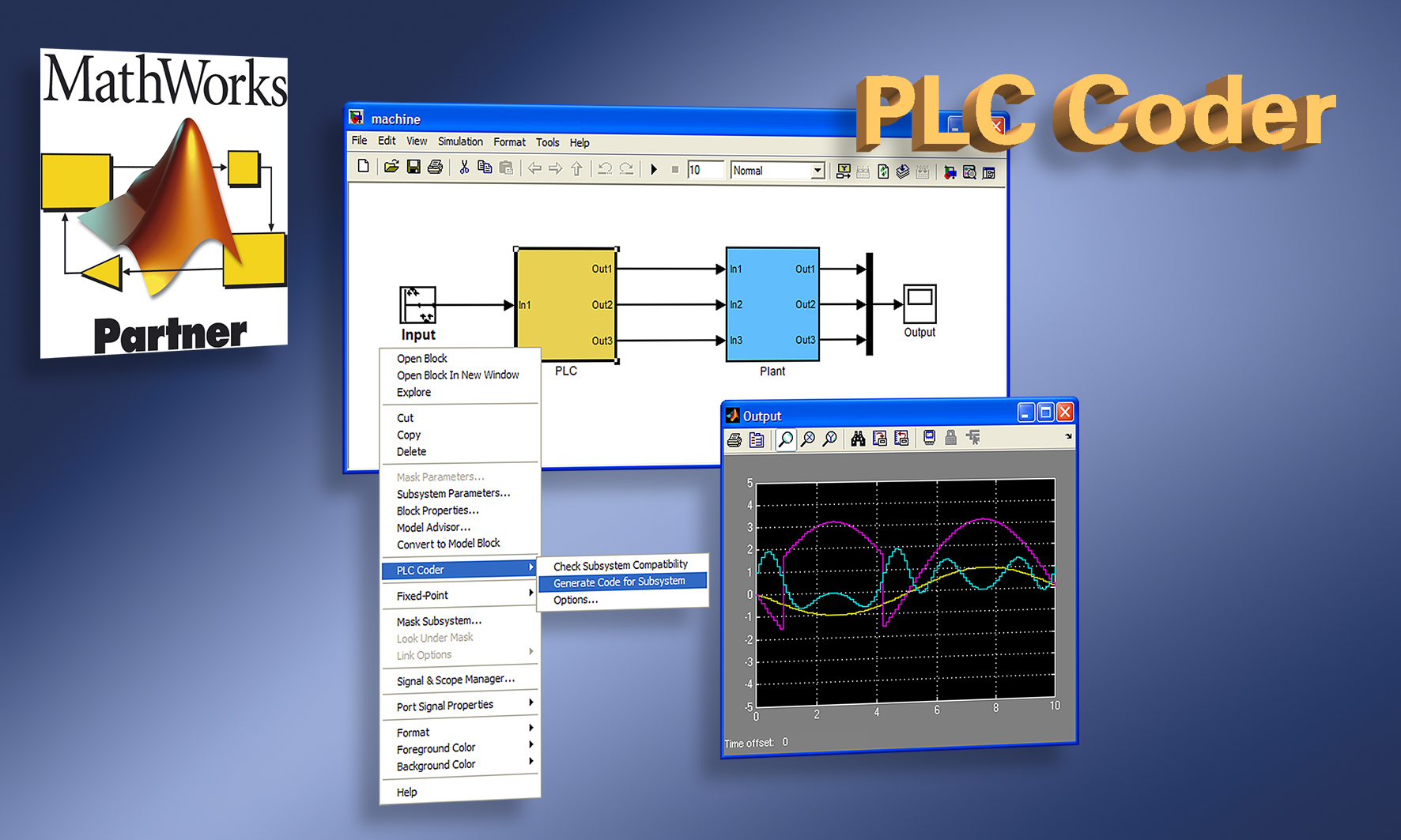Click the Print icon in Output window
The image size is (1401, 840).
(734, 439)
